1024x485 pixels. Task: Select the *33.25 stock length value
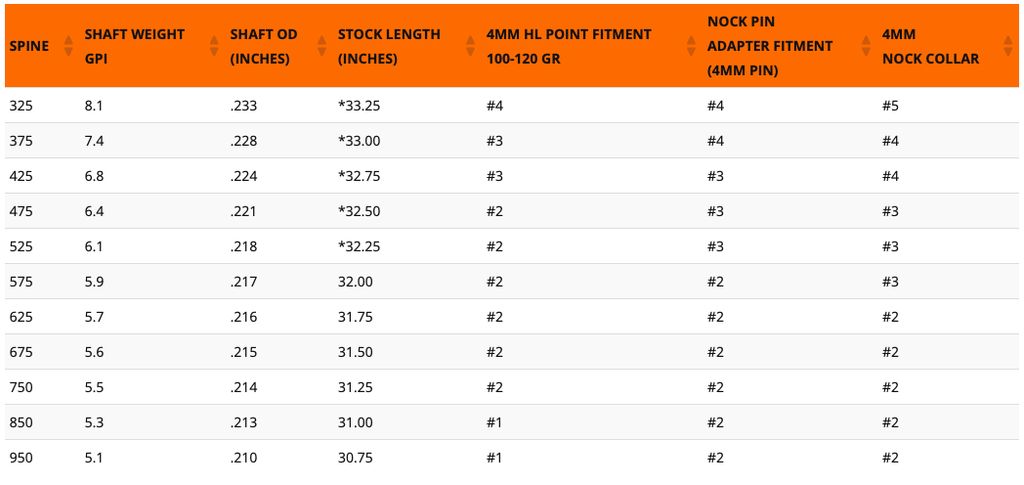coord(359,106)
